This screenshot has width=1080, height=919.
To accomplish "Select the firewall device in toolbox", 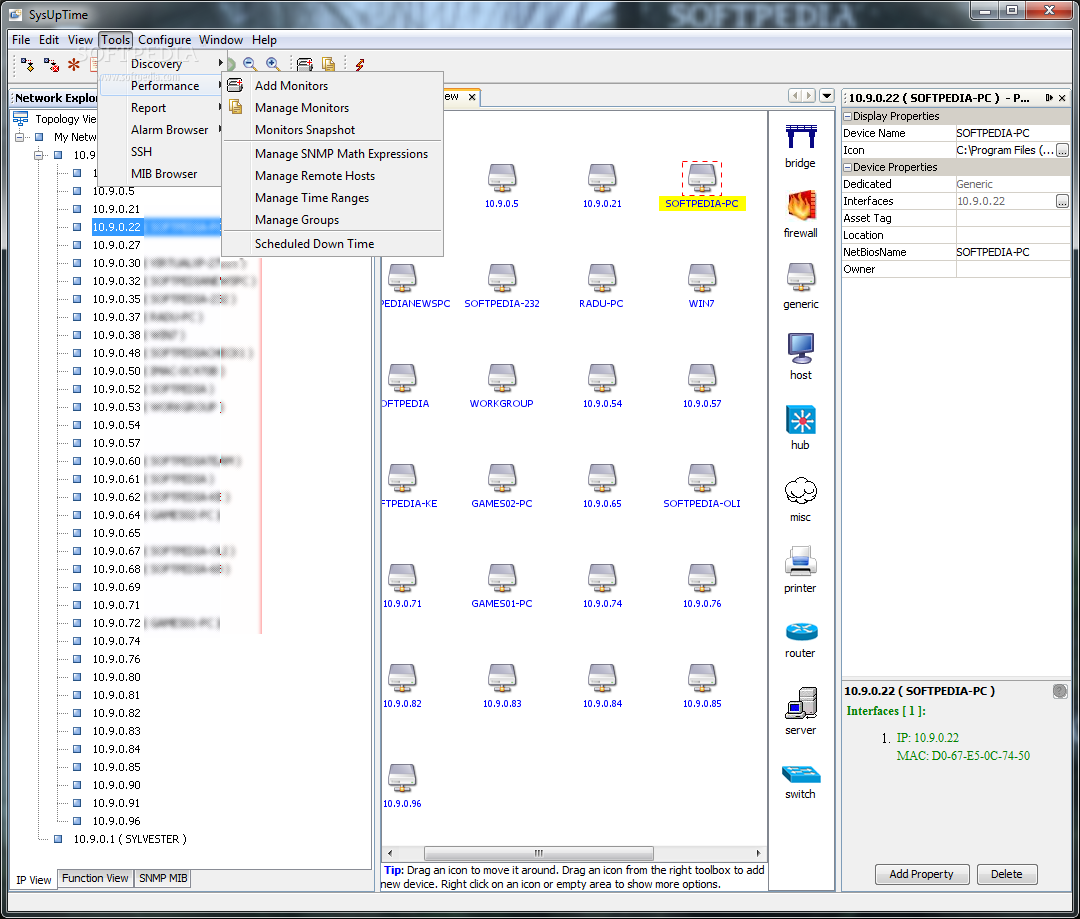I will point(800,215).
